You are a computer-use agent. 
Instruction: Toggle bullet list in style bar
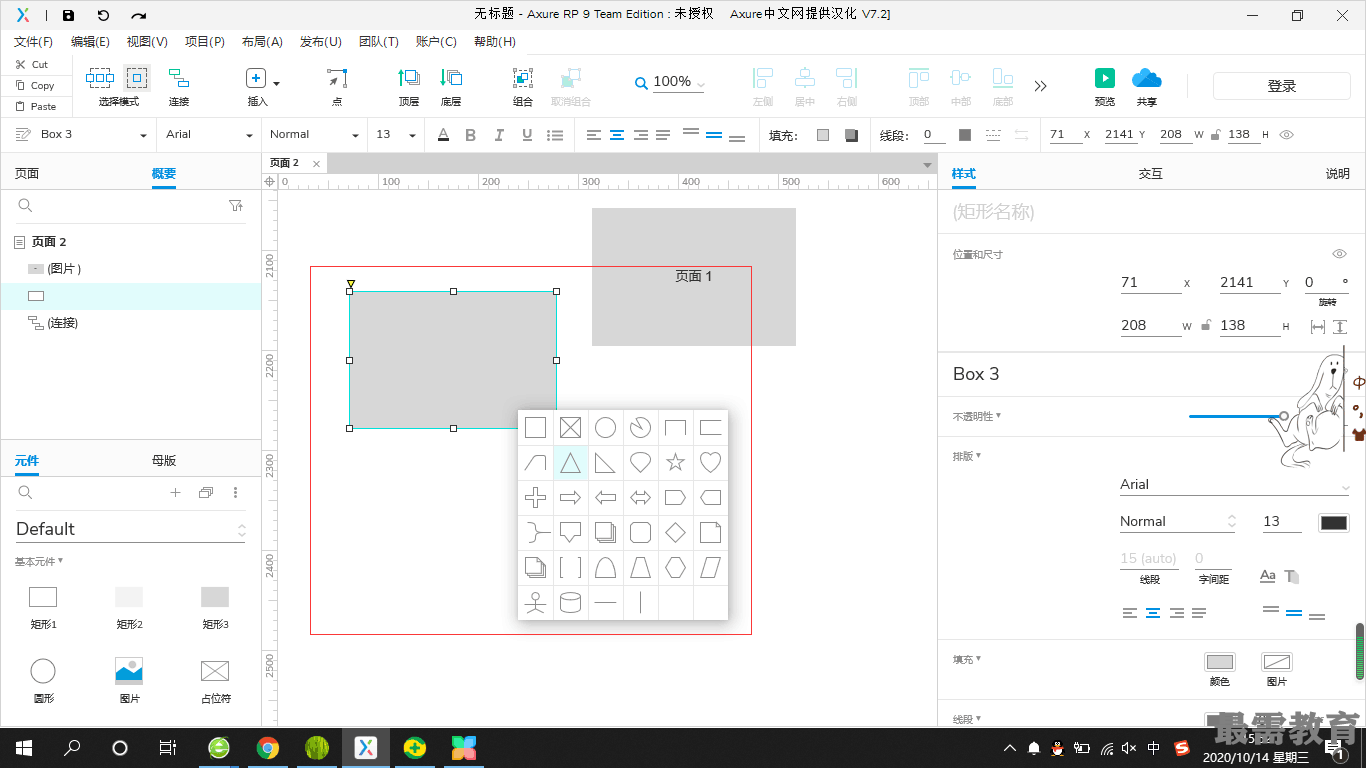(555, 135)
